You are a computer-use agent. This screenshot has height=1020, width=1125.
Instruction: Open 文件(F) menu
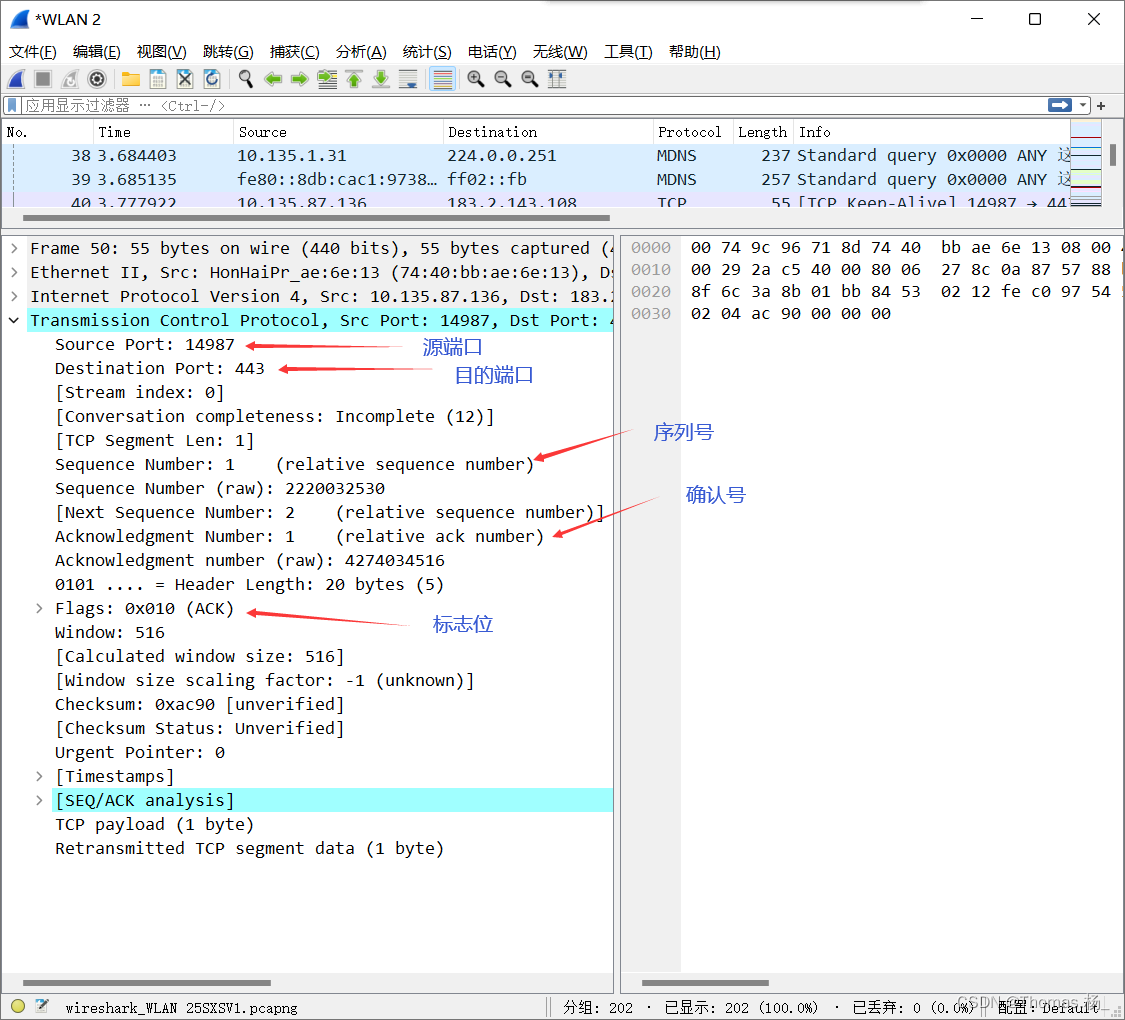[x=32, y=52]
